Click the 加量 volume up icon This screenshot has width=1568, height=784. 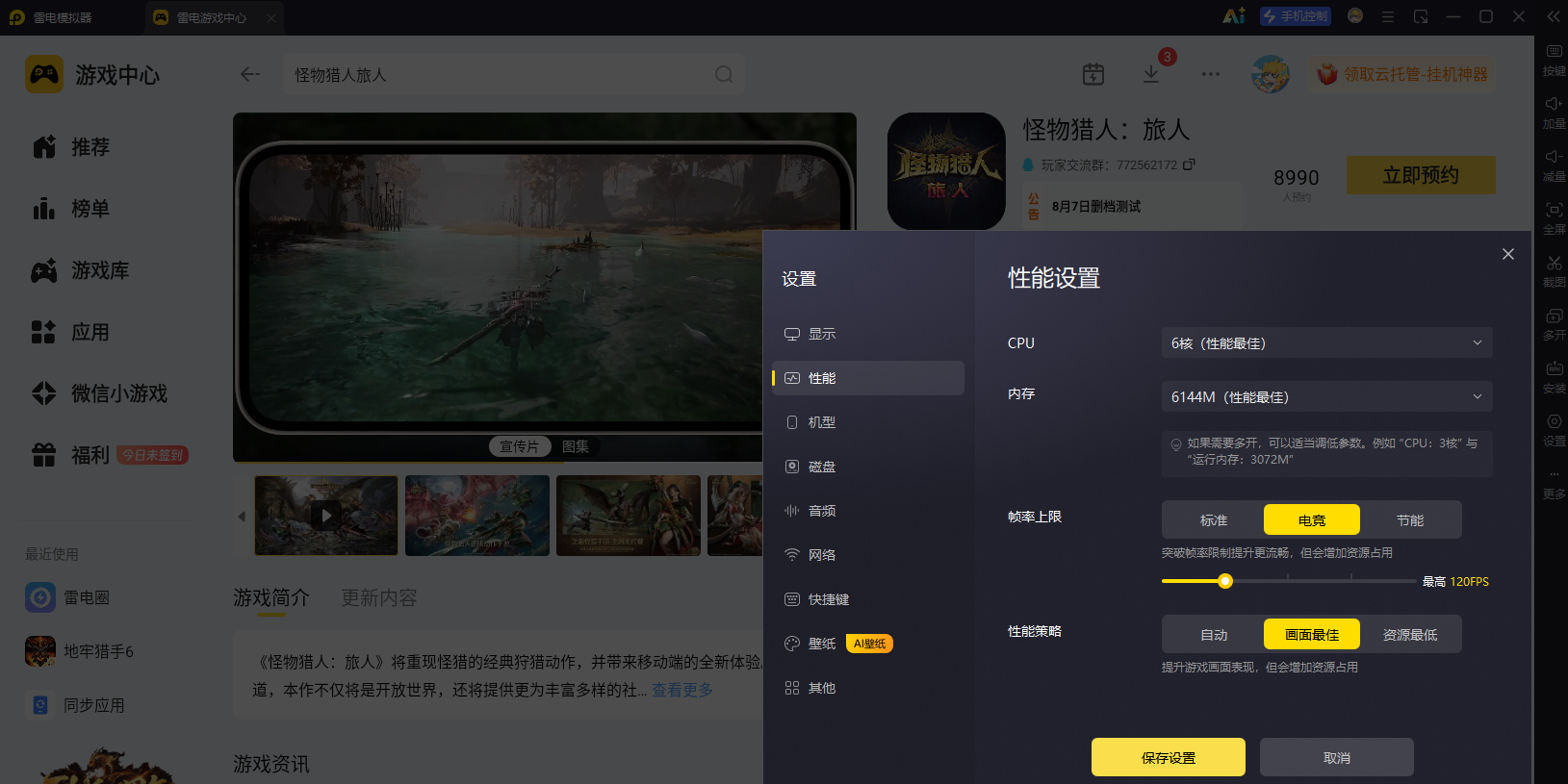(x=1555, y=111)
